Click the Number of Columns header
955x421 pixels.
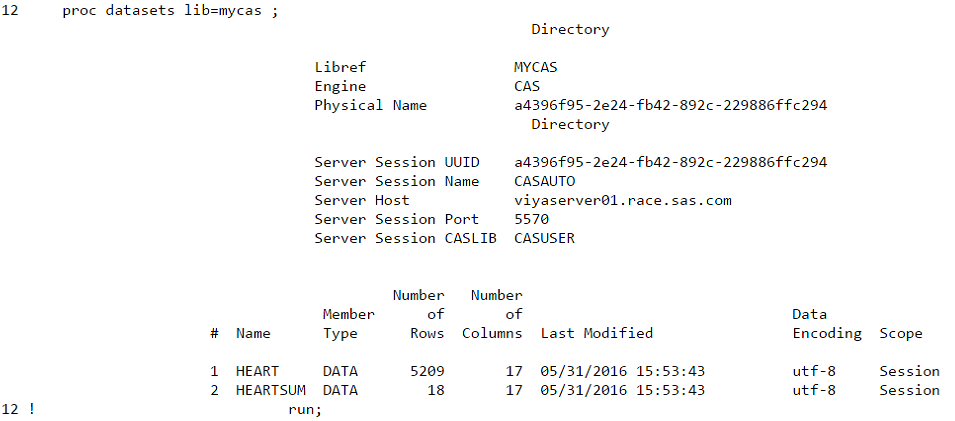click(492, 314)
